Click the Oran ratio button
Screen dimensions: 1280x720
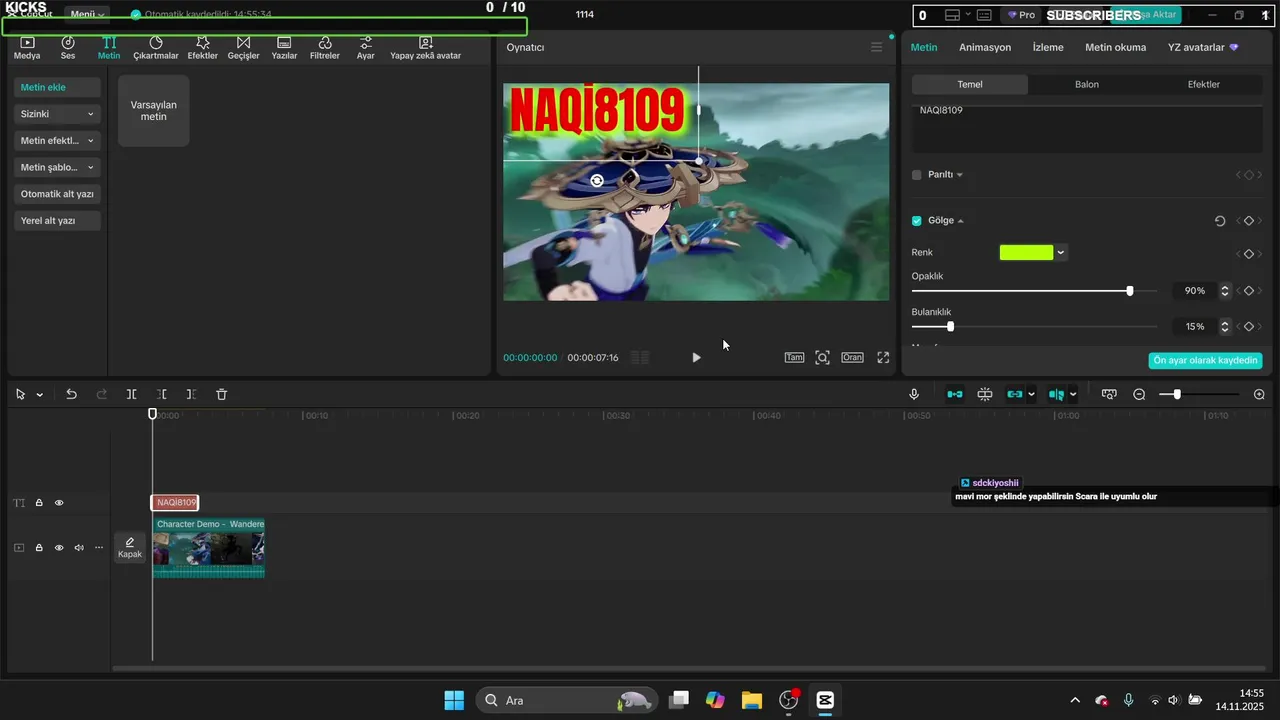pos(852,357)
